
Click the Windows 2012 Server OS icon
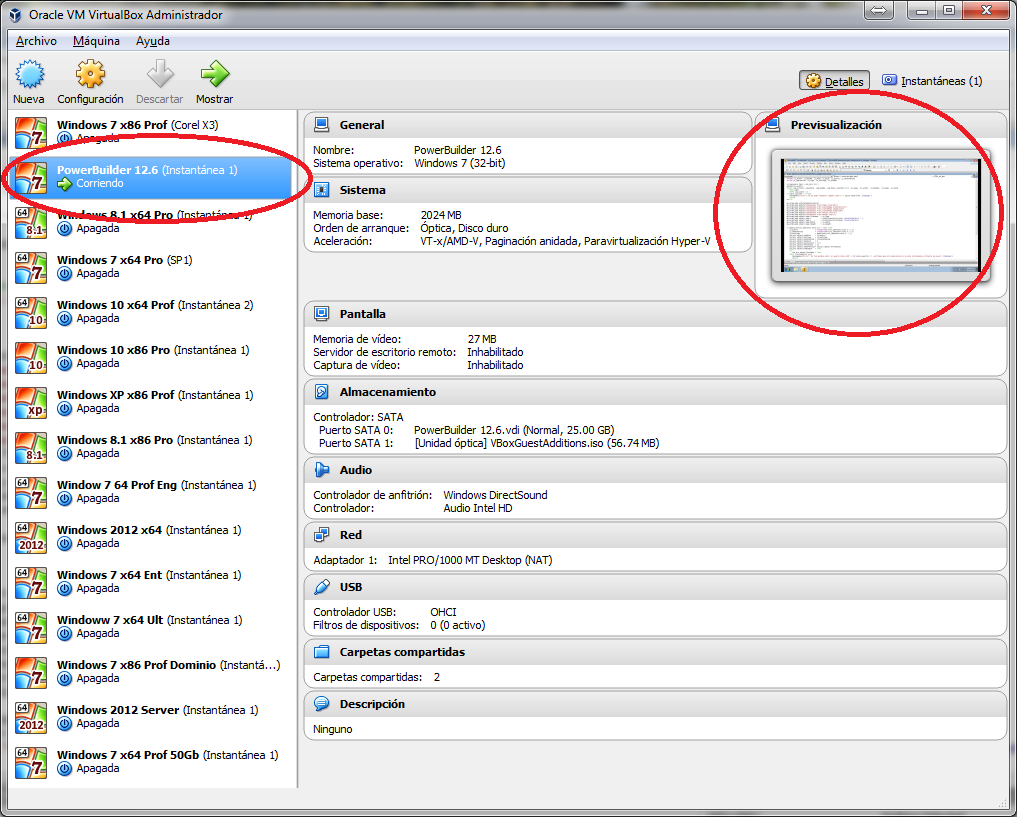tap(31, 716)
